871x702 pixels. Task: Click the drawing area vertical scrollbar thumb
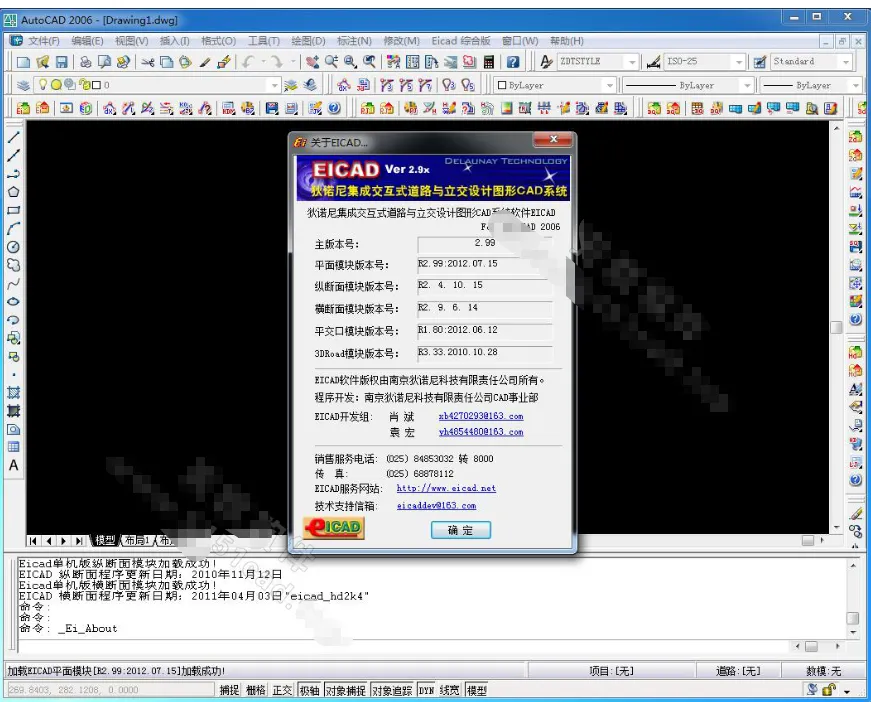[836, 327]
